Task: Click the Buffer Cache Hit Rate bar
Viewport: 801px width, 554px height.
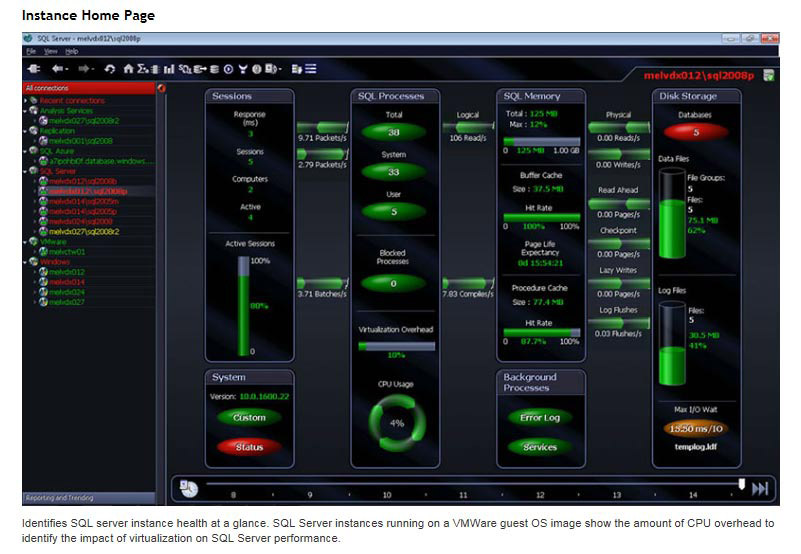Action: coord(541,217)
